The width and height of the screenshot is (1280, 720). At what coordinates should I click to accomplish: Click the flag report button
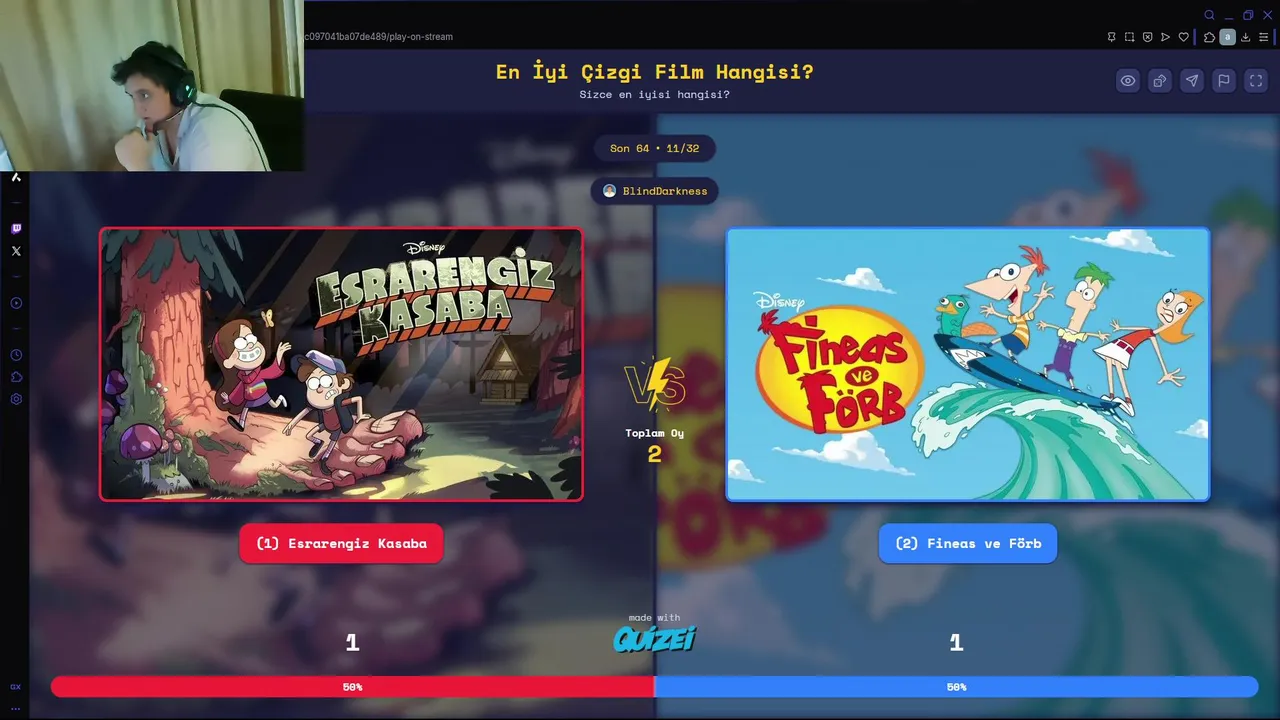(x=1224, y=81)
